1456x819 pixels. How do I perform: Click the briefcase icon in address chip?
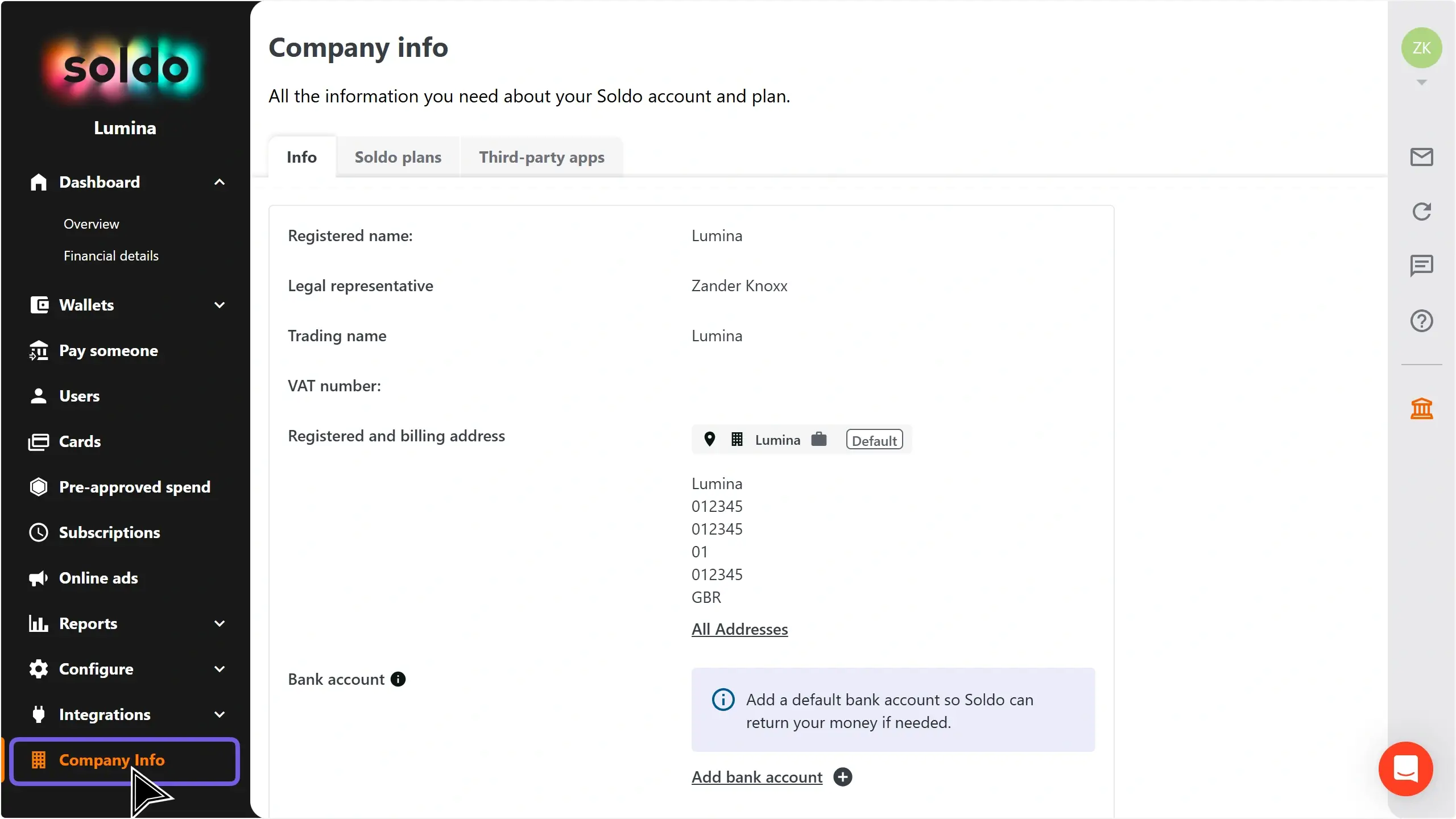[x=818, y=439]
